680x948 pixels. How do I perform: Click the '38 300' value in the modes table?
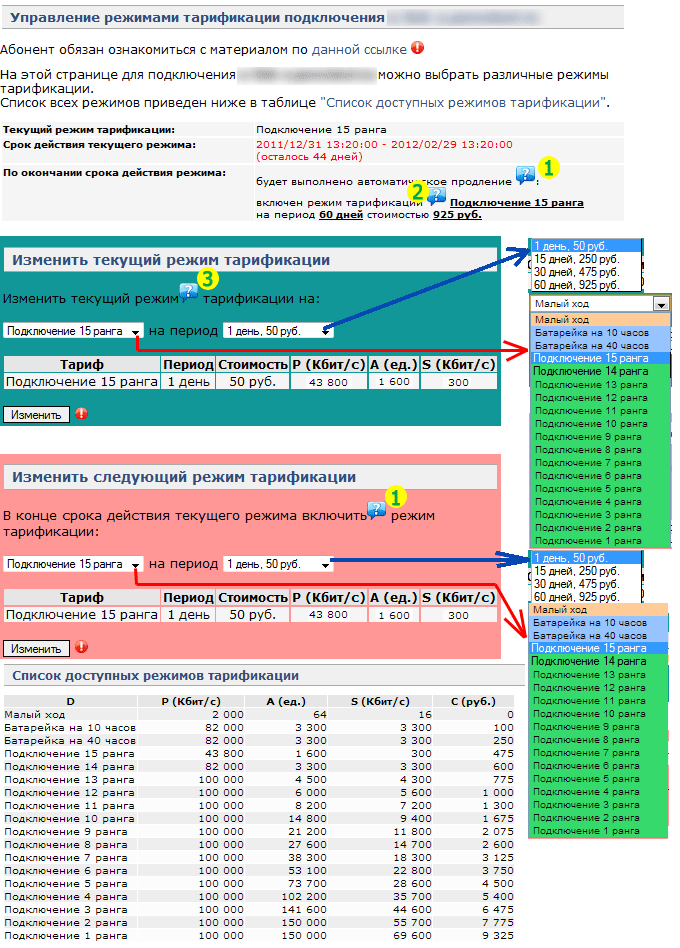(308, 857)
